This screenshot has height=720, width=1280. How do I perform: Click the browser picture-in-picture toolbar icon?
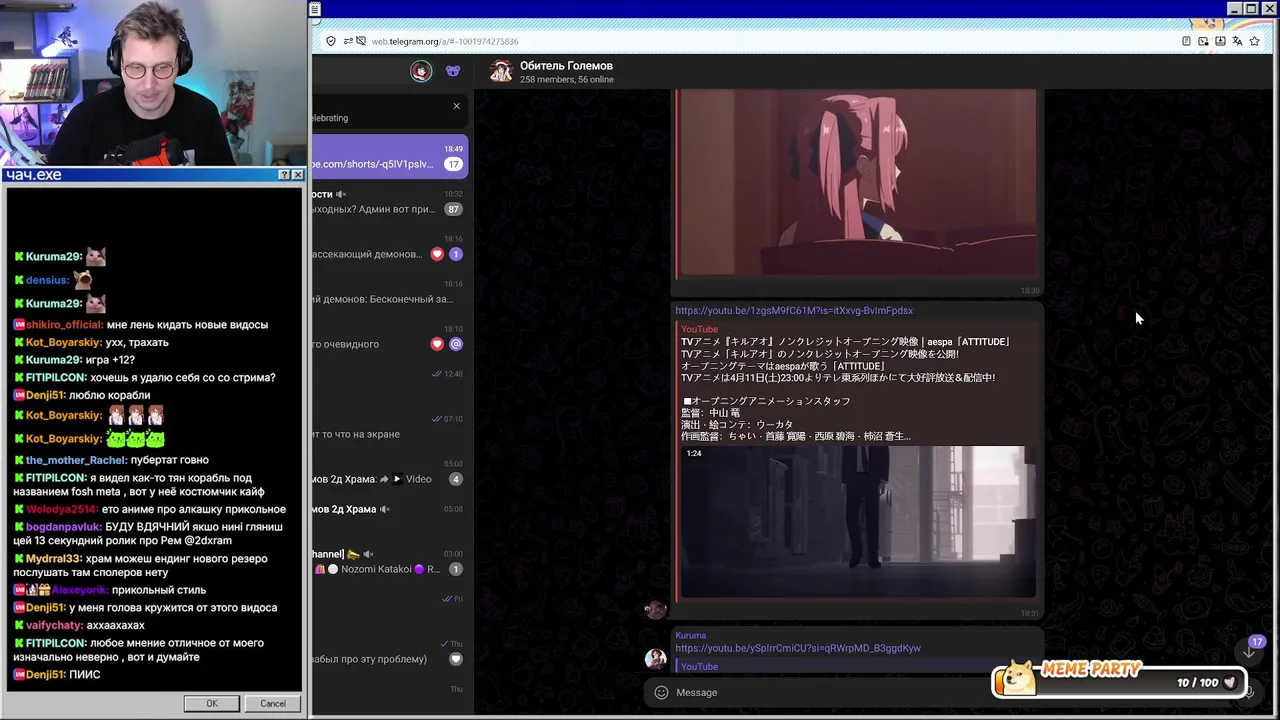(1203, 41)
